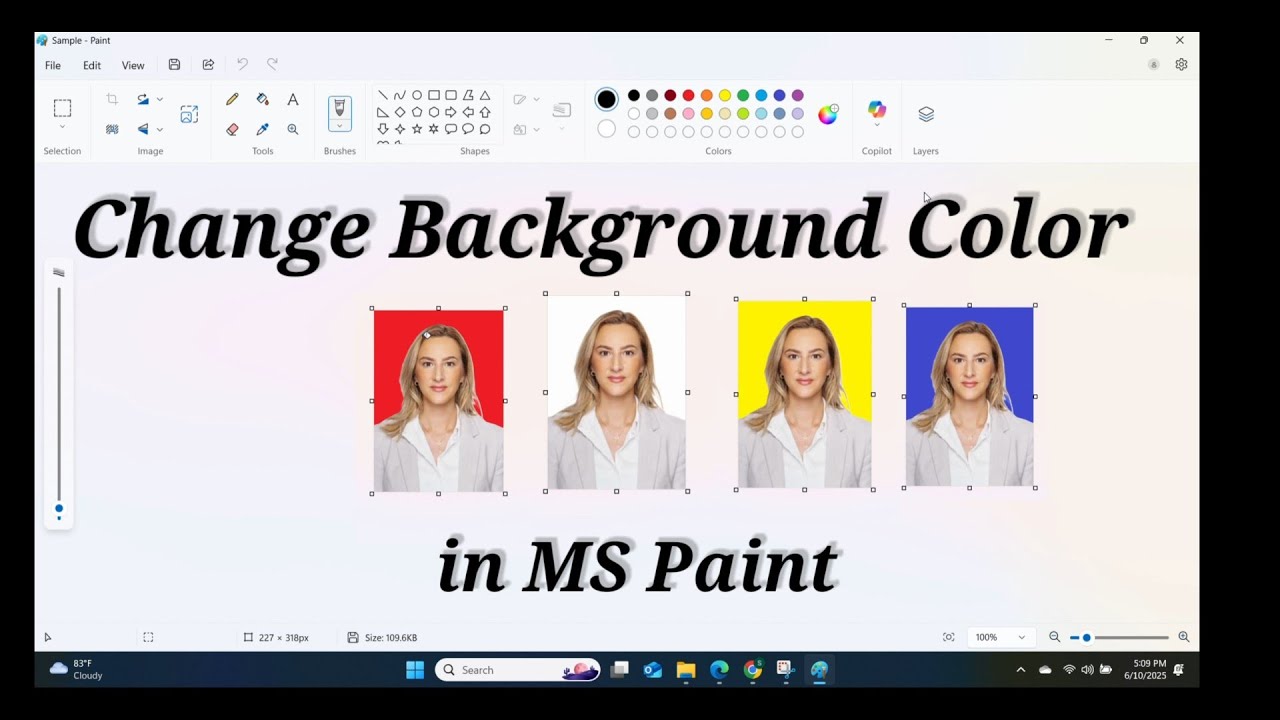The image size is (1280, 720).
Task: Click the Save icon
Action: (x=174, y=65)
